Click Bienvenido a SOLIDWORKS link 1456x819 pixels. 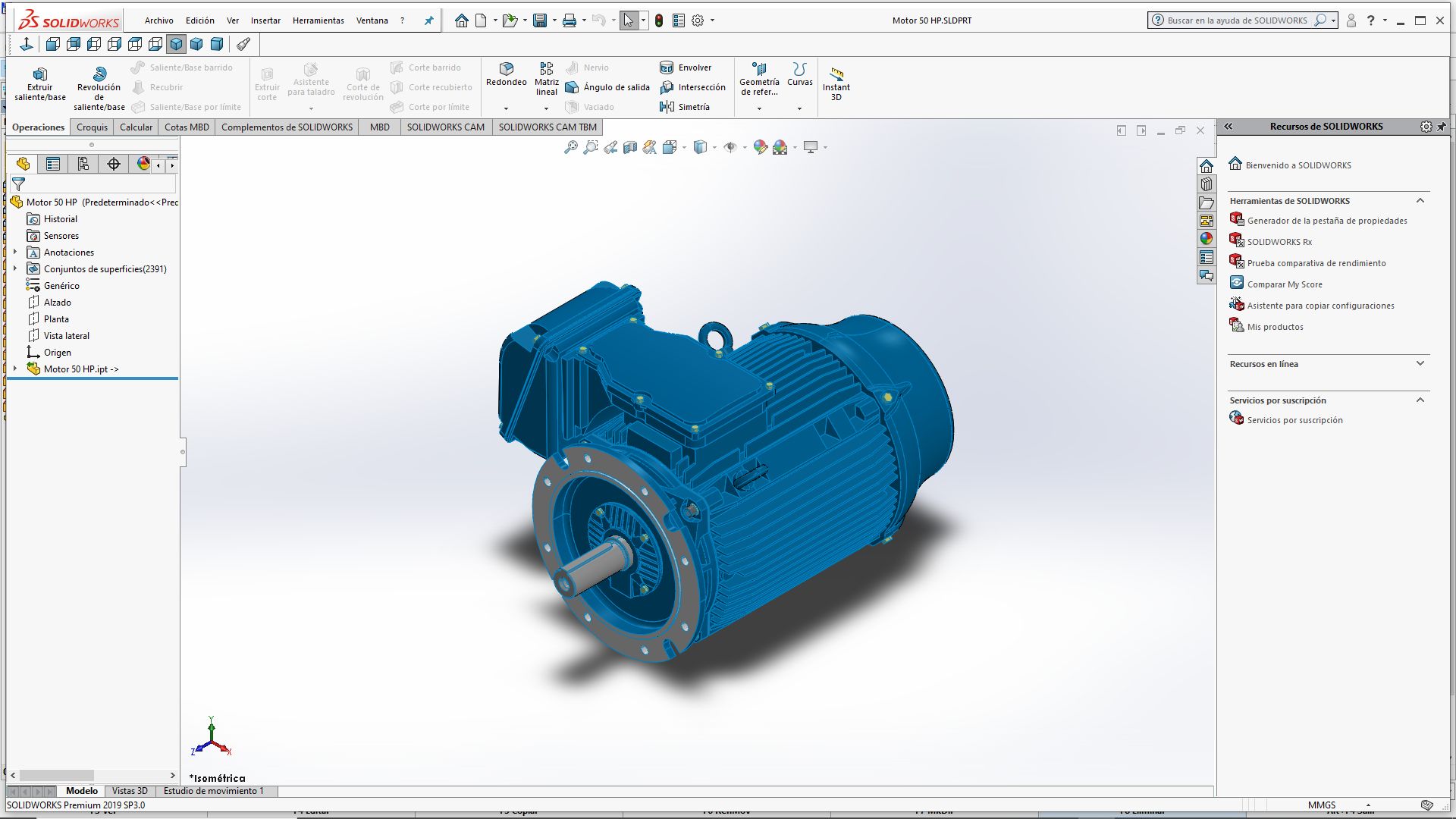tap(1298, 165)
